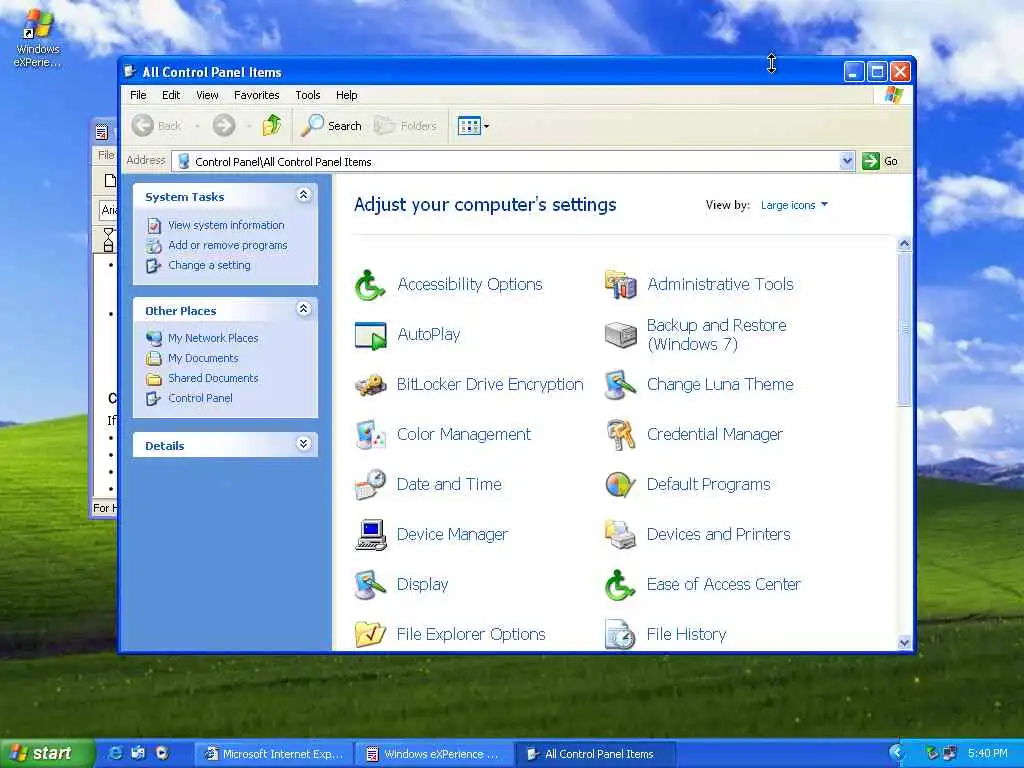
Task: Click the Show Desktop quick launch icon
Action: click(138, 754)
